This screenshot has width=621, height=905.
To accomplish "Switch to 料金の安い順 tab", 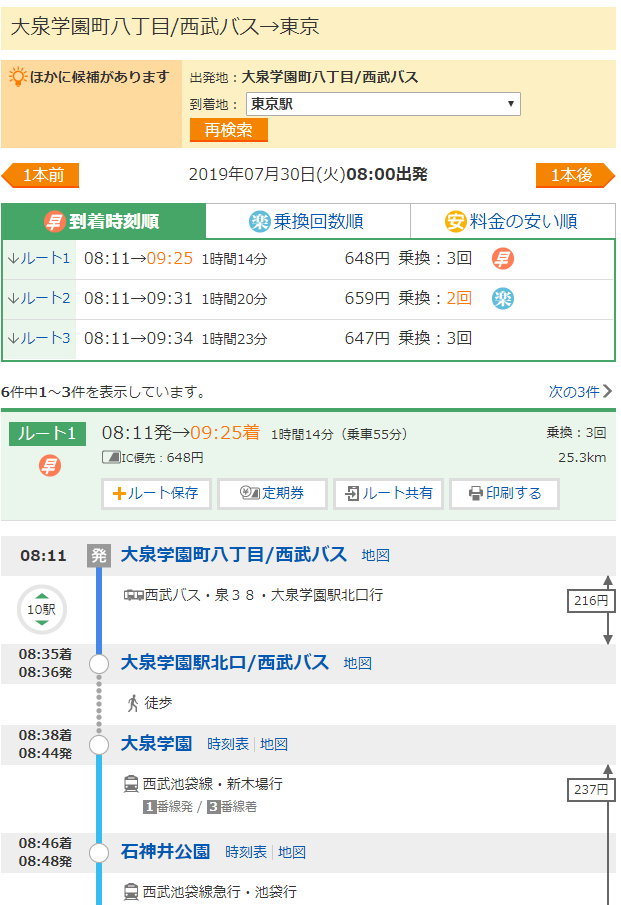I will (512, 221).
